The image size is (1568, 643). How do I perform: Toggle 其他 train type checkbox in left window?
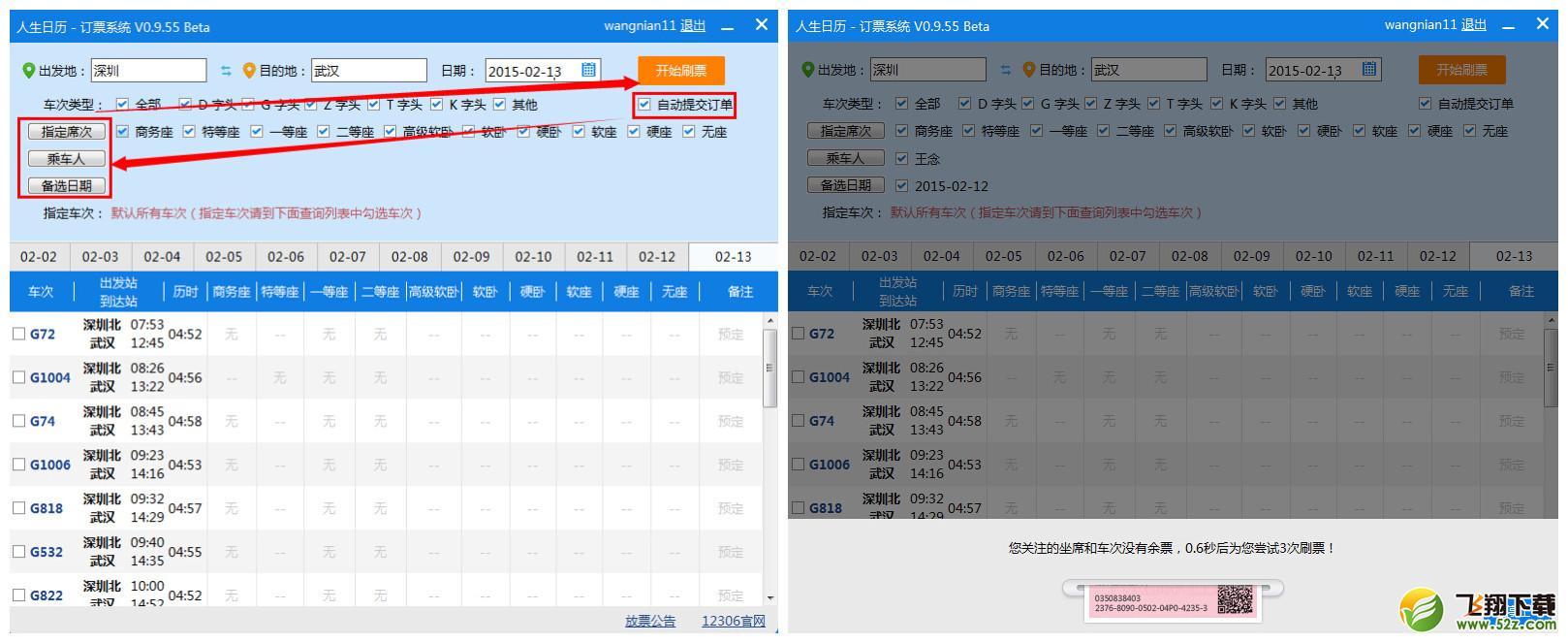pos(499,105)
